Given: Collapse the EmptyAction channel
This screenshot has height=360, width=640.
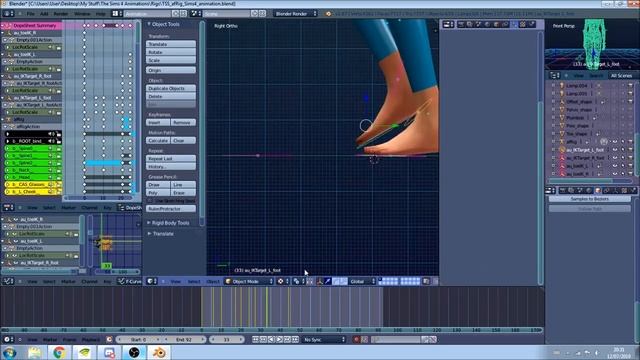Looking at the screenshot, I should point(5,62).
